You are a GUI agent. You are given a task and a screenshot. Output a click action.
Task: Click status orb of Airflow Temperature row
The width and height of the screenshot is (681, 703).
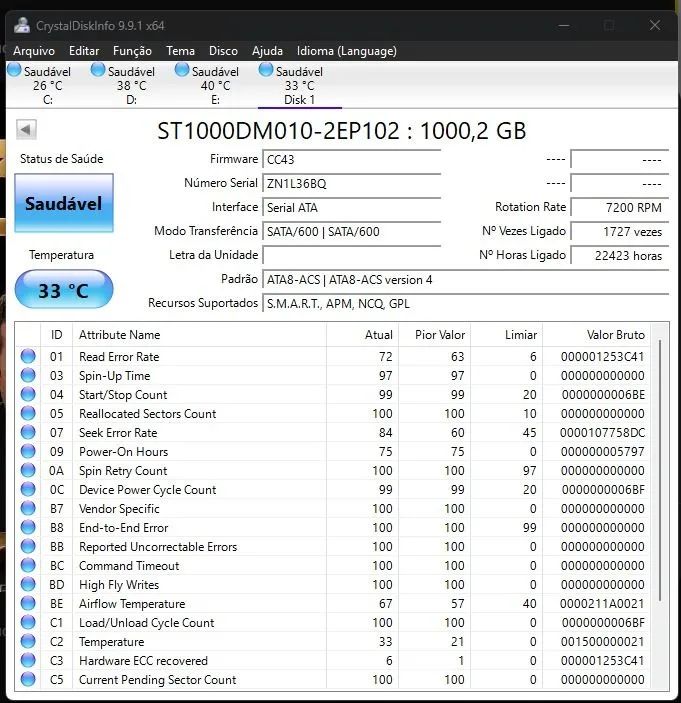tap(28, 603)
